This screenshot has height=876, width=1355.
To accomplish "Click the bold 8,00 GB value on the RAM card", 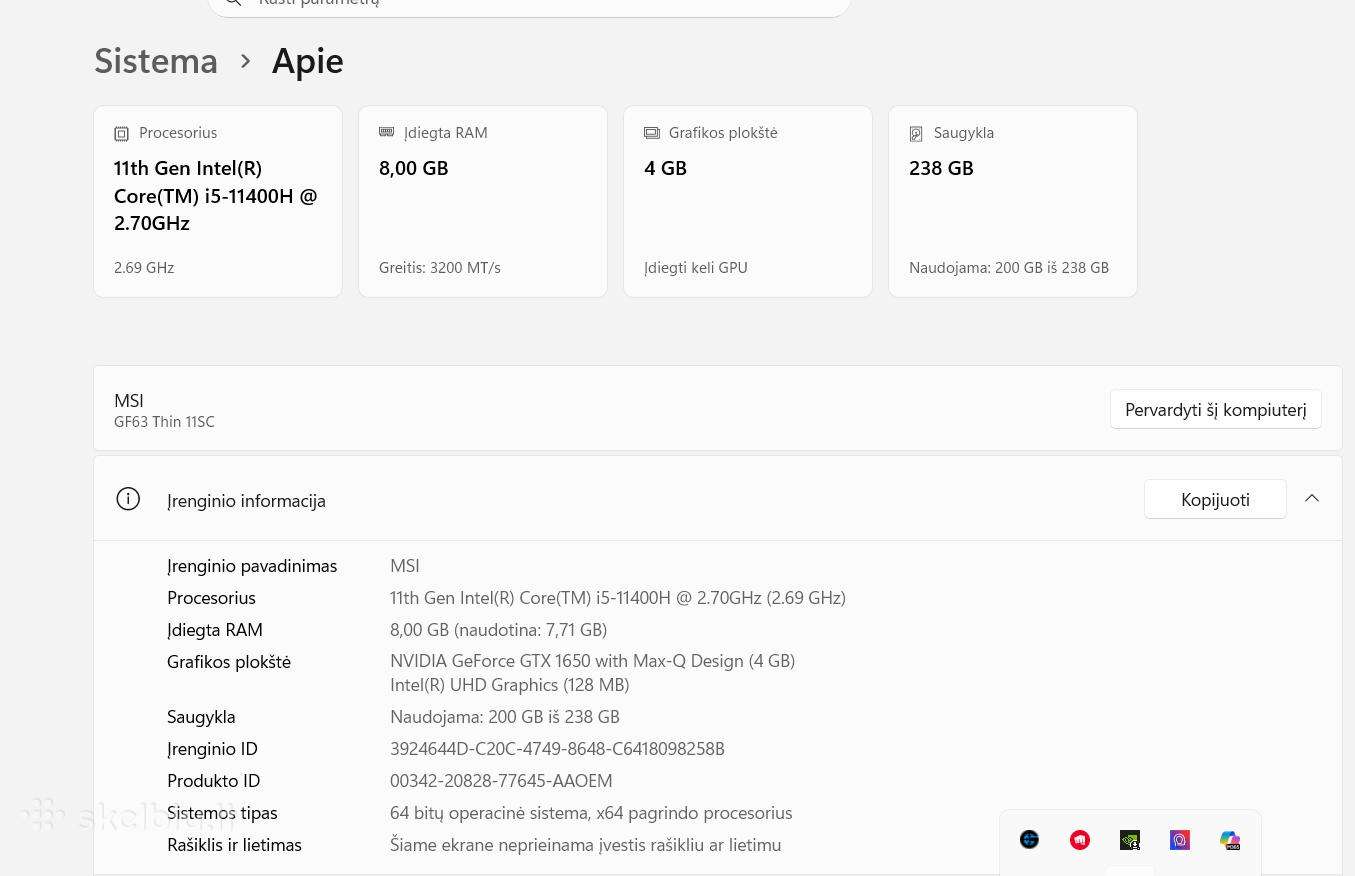I will [x=414, y=168].
